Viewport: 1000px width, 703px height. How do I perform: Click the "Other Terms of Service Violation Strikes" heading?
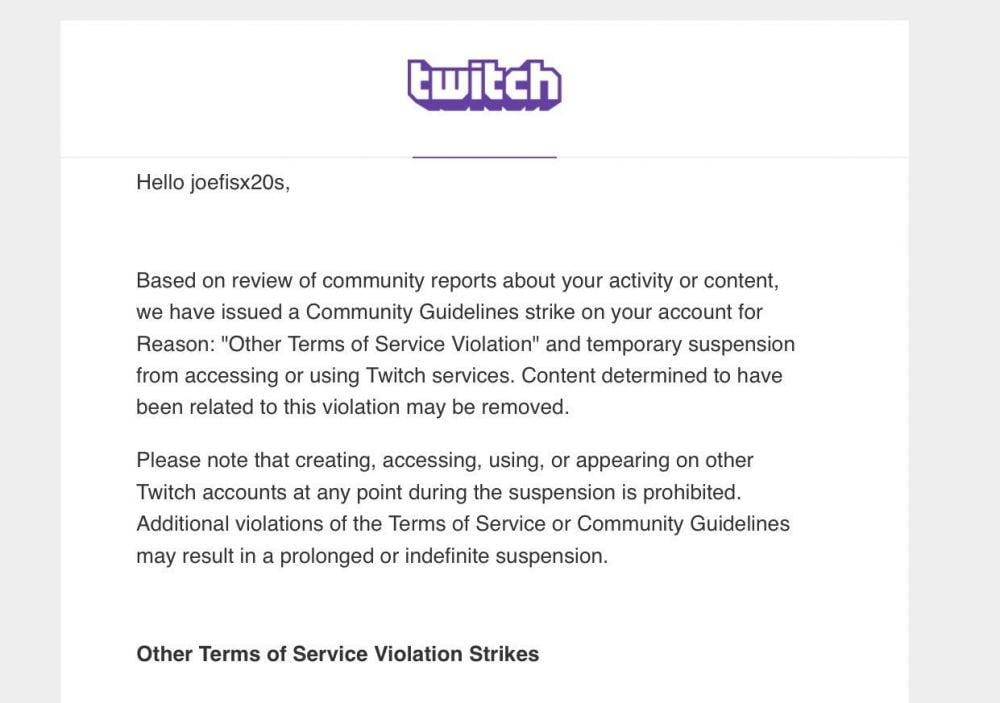337,654
